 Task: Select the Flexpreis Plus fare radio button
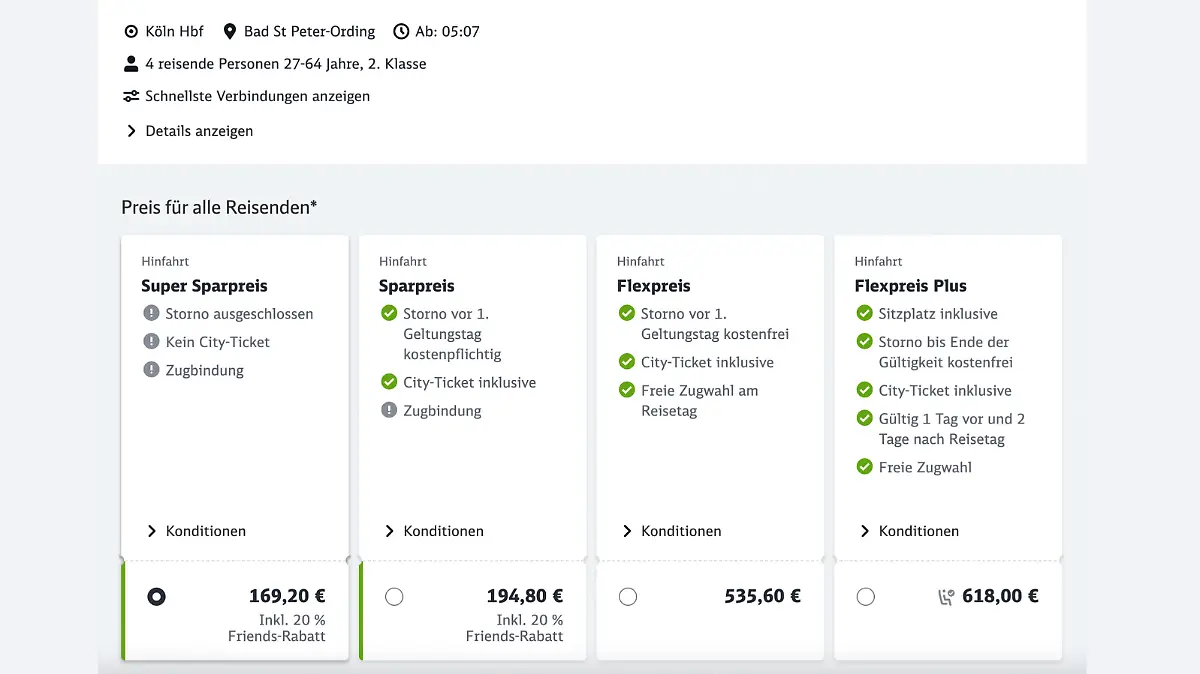[x=865, y=596]
